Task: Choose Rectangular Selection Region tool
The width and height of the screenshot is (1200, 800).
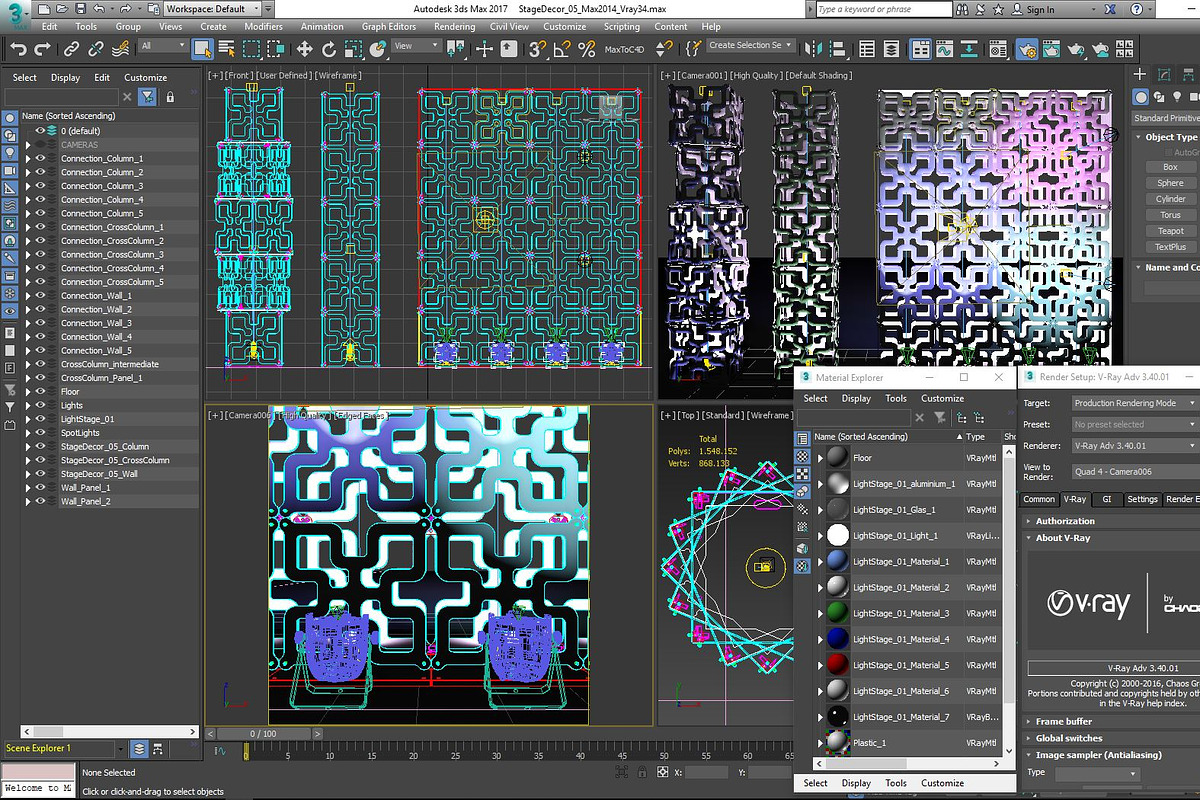Action: tap(251, 48)
